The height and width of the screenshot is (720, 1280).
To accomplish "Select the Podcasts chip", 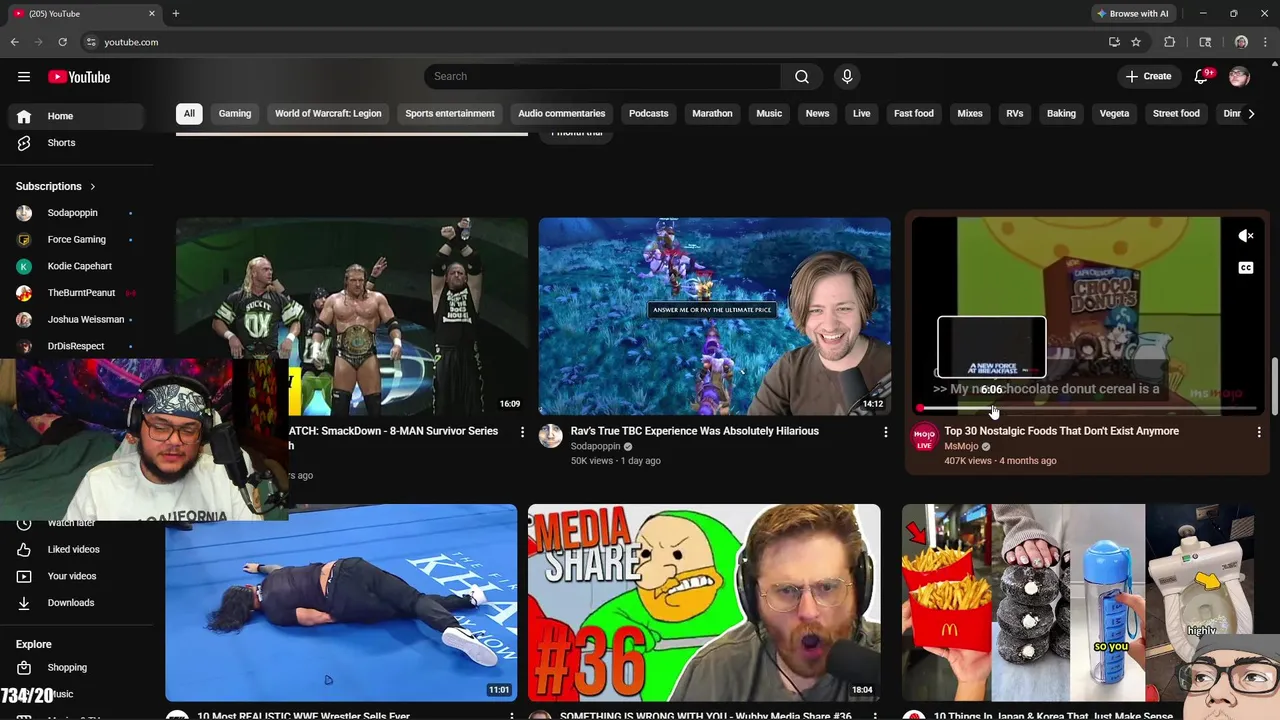I will (x=649, y=114).
